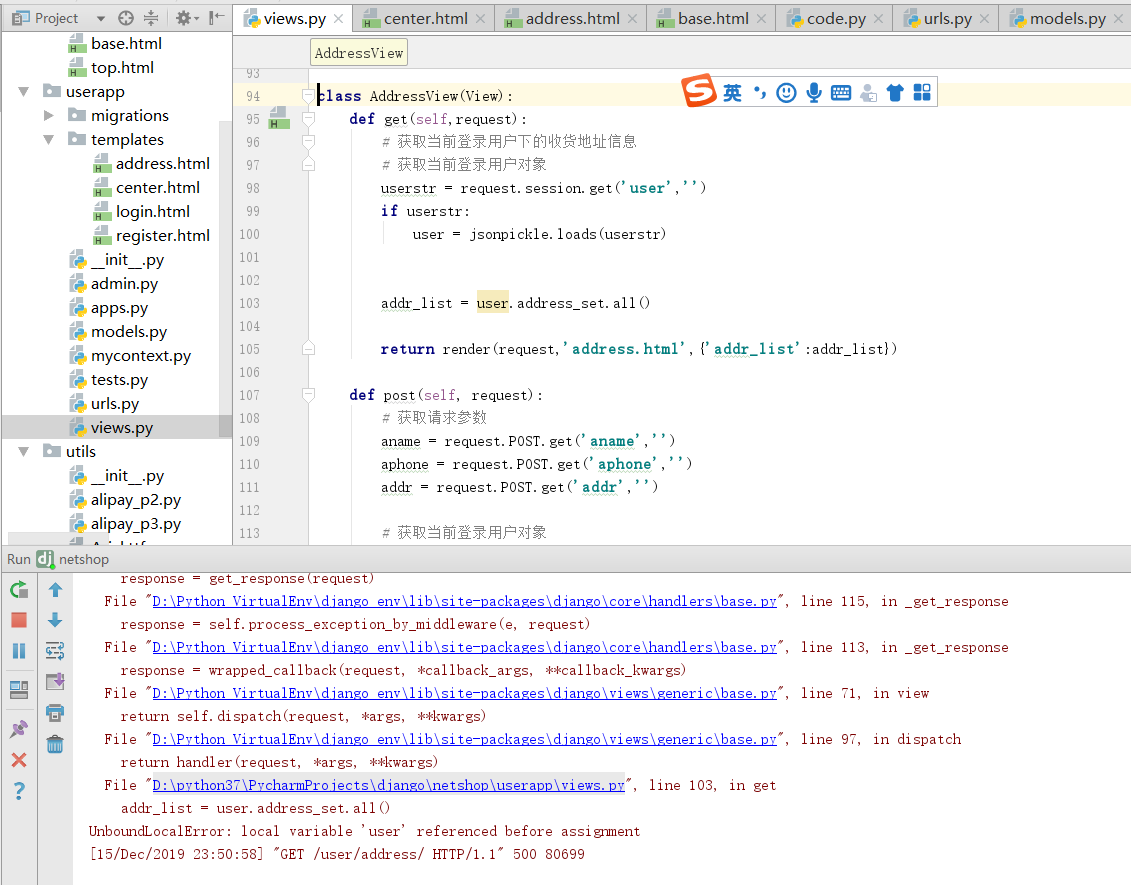Click the fold end marker on line 105
This screenshot has height=885, width=1131.
click(309, 349)
